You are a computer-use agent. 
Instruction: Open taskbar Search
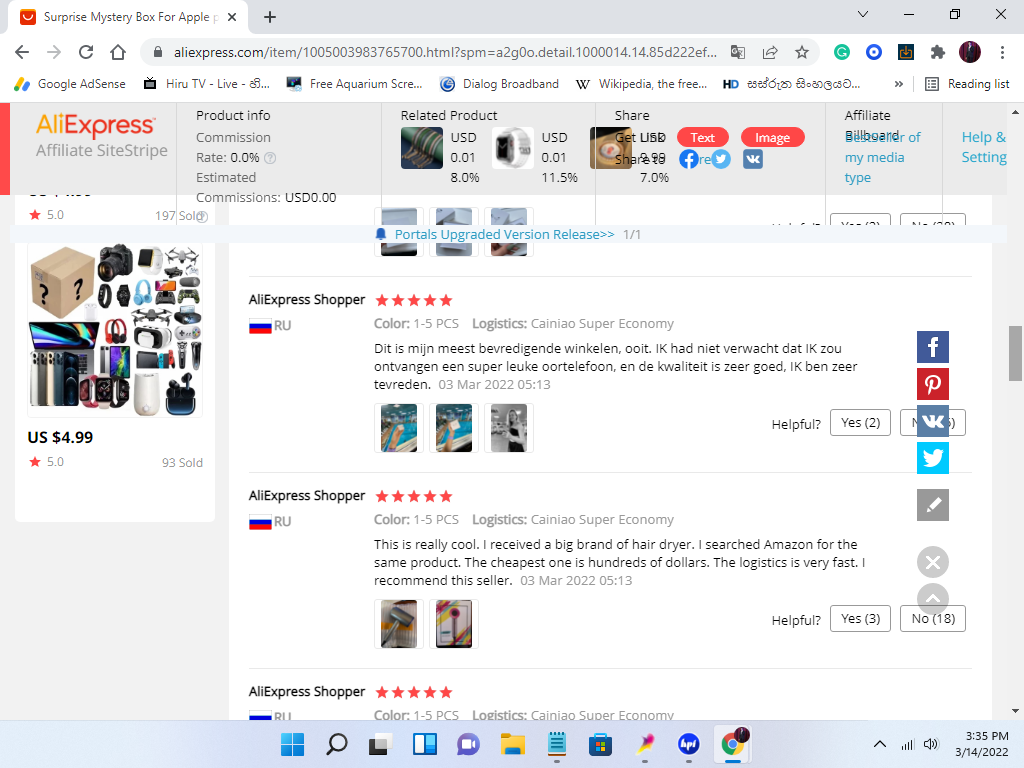[336, 744]
